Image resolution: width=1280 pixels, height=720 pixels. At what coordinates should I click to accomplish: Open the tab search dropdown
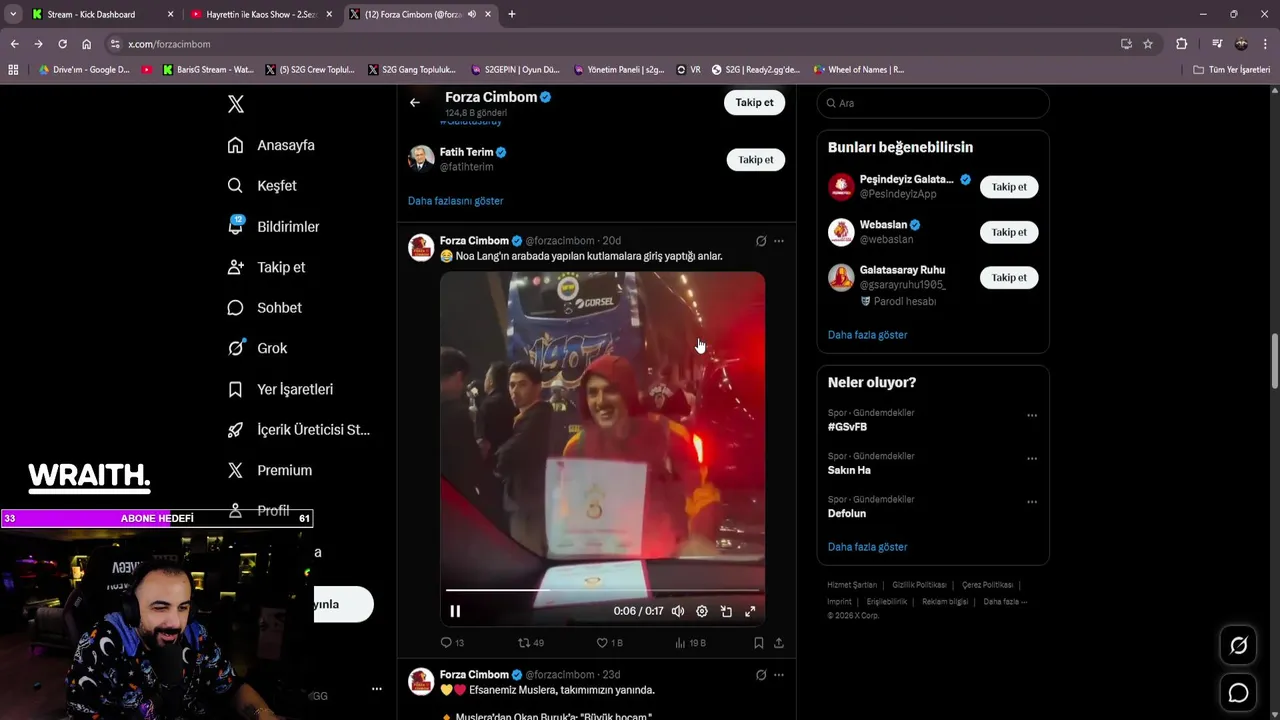[x=13, y=14]
